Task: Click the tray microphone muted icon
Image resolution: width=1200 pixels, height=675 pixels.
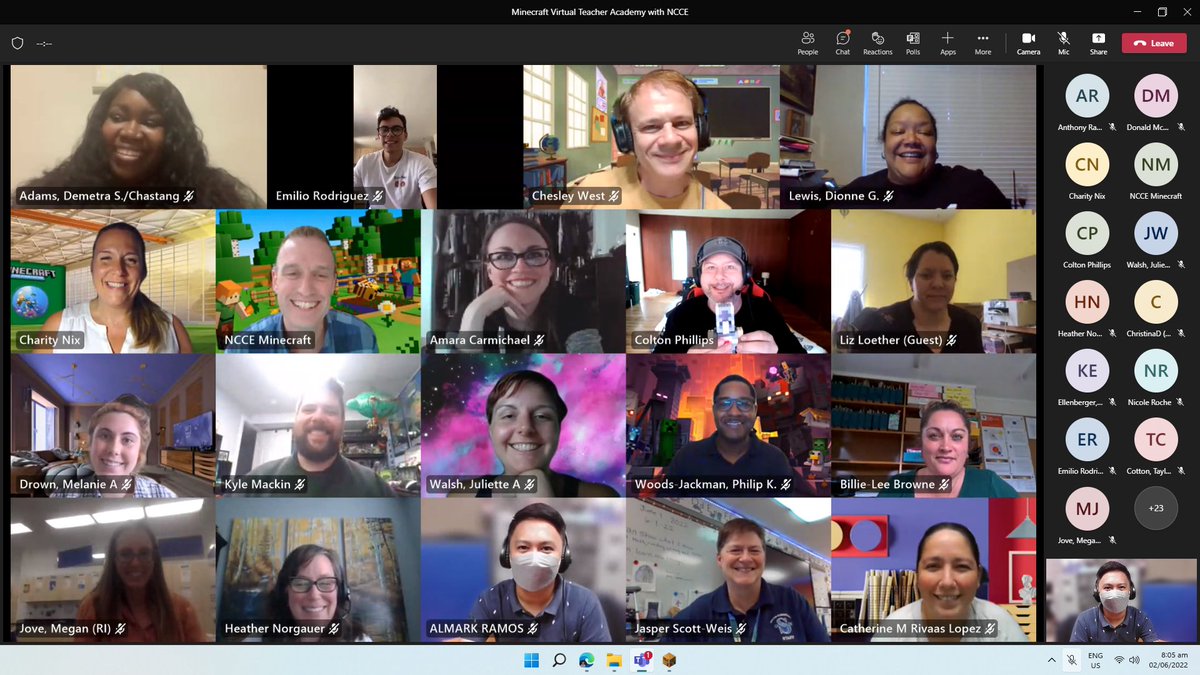Action: [1072, 660]
